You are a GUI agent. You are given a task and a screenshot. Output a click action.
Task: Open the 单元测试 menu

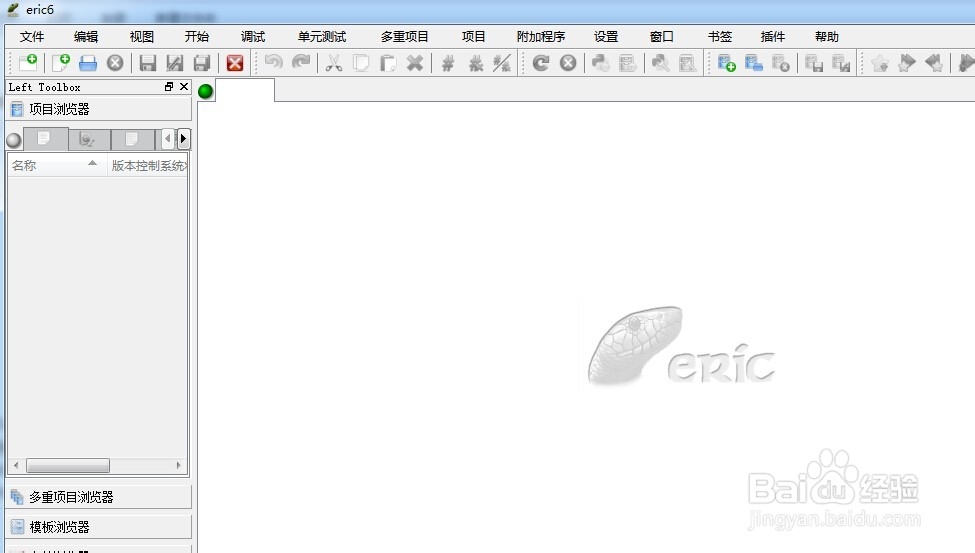(321, 37)
